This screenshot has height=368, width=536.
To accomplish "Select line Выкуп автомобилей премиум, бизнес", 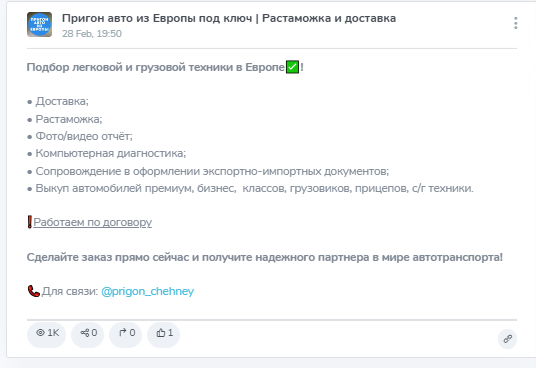I will (x=250, y=188).
